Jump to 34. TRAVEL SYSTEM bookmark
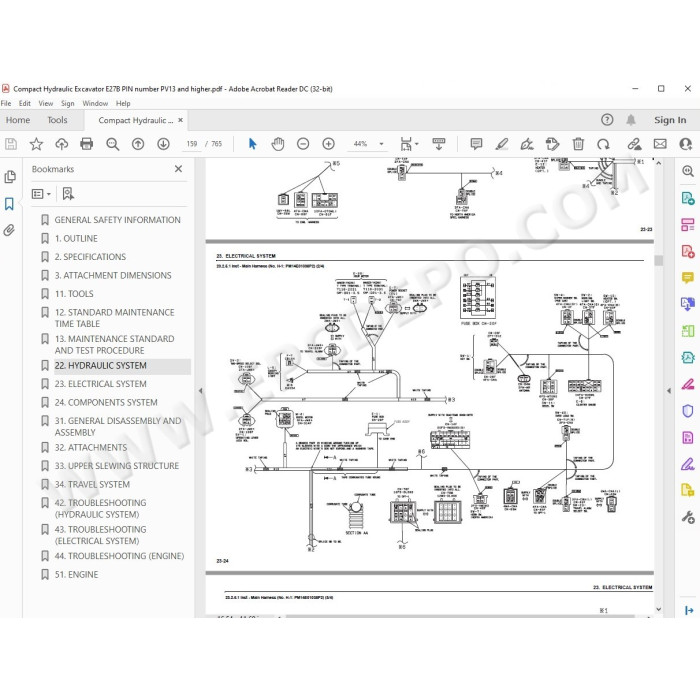700x700 pixels. pyautogui.click(x=92, y=485)
